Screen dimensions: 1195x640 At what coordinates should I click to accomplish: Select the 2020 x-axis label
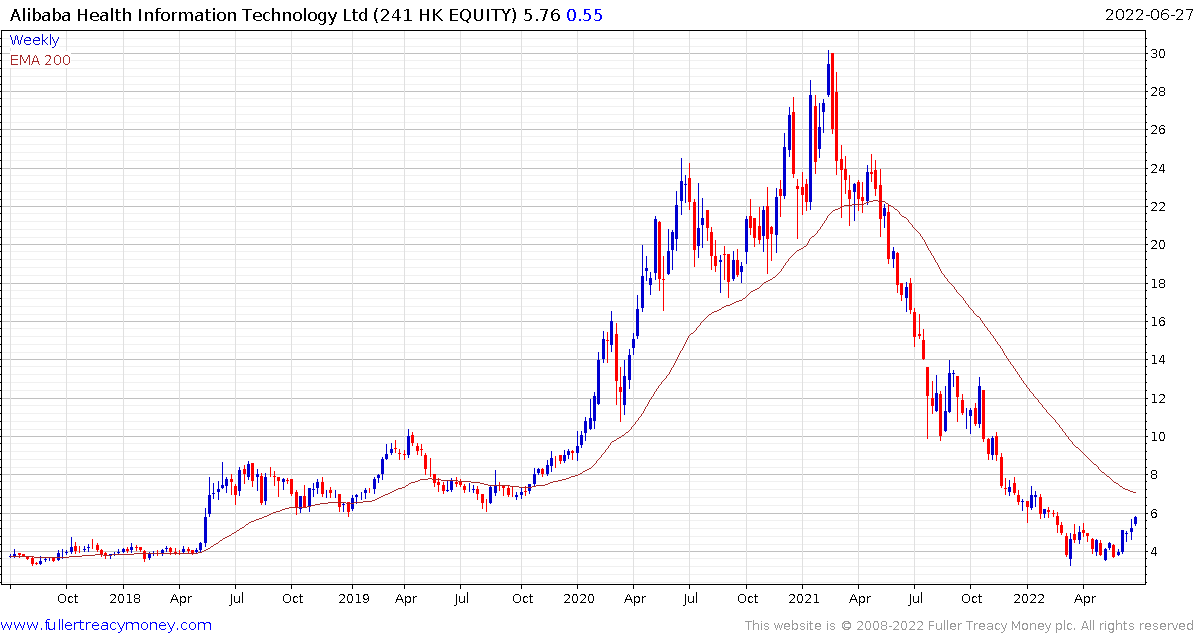point(578,598)
